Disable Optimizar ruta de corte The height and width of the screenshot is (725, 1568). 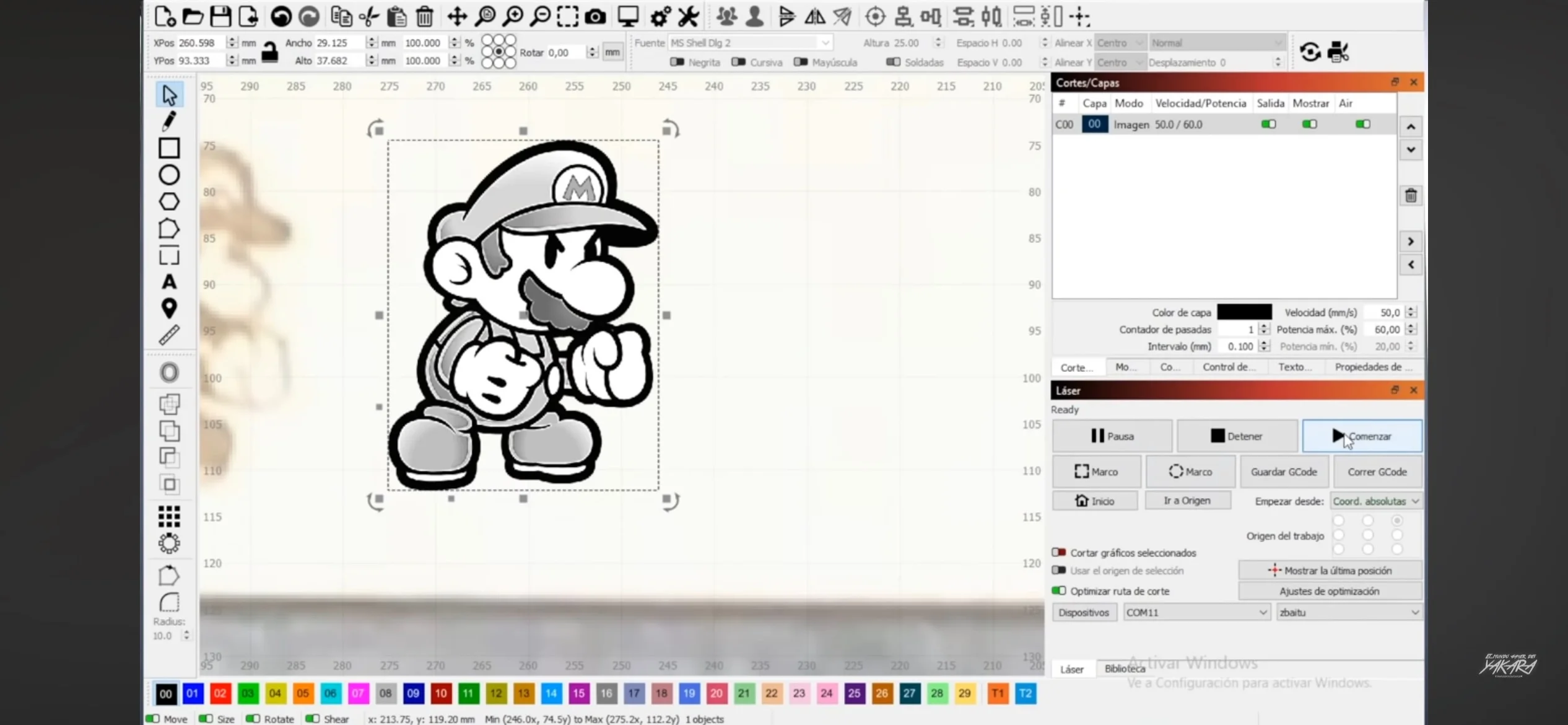click(1059, 591)
